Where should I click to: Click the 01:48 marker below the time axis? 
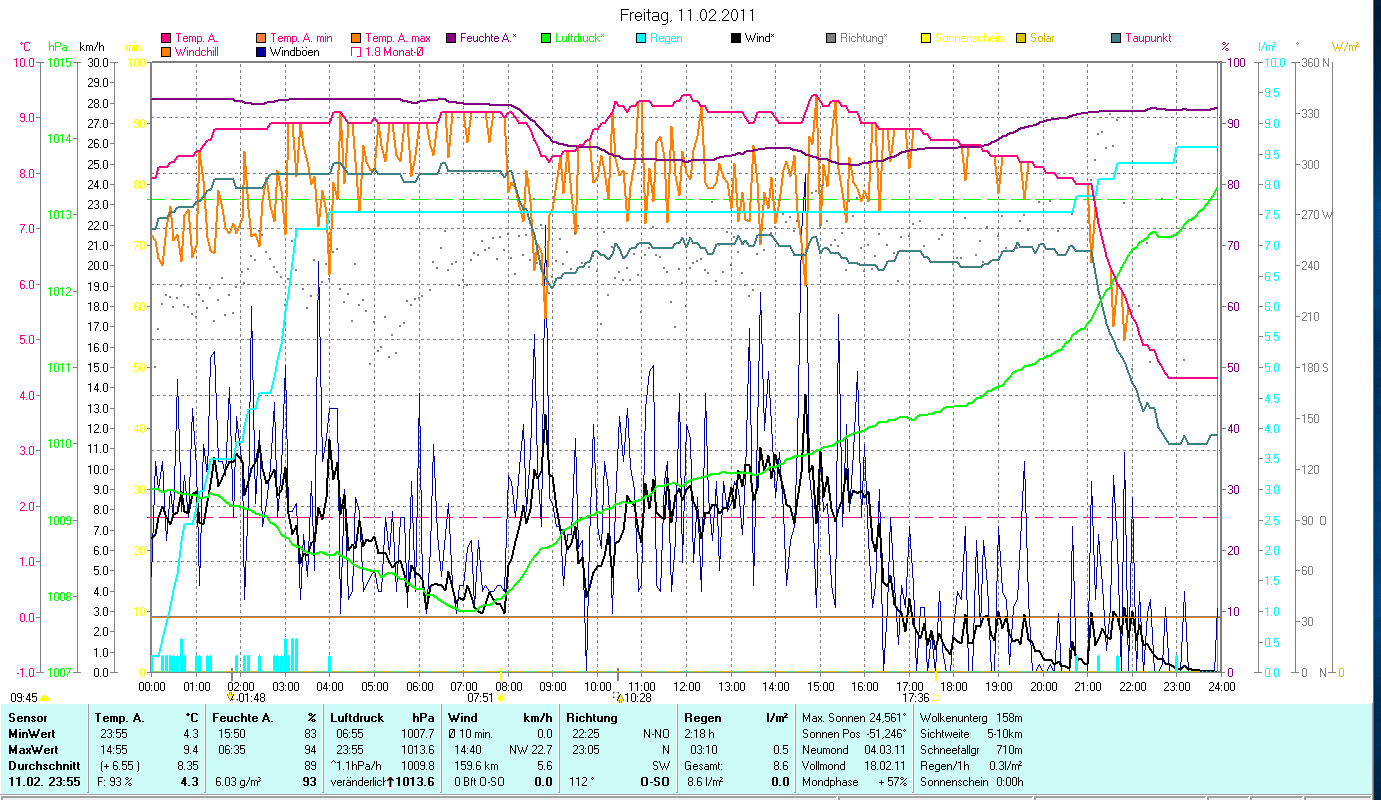[x=250, y=698]
